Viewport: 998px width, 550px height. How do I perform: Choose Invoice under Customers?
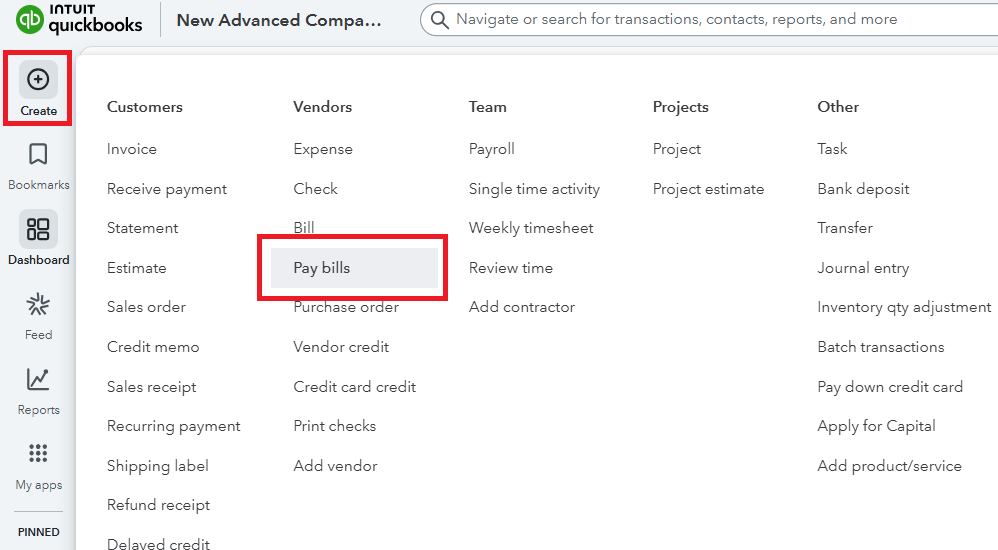click(x=132, y=149)
